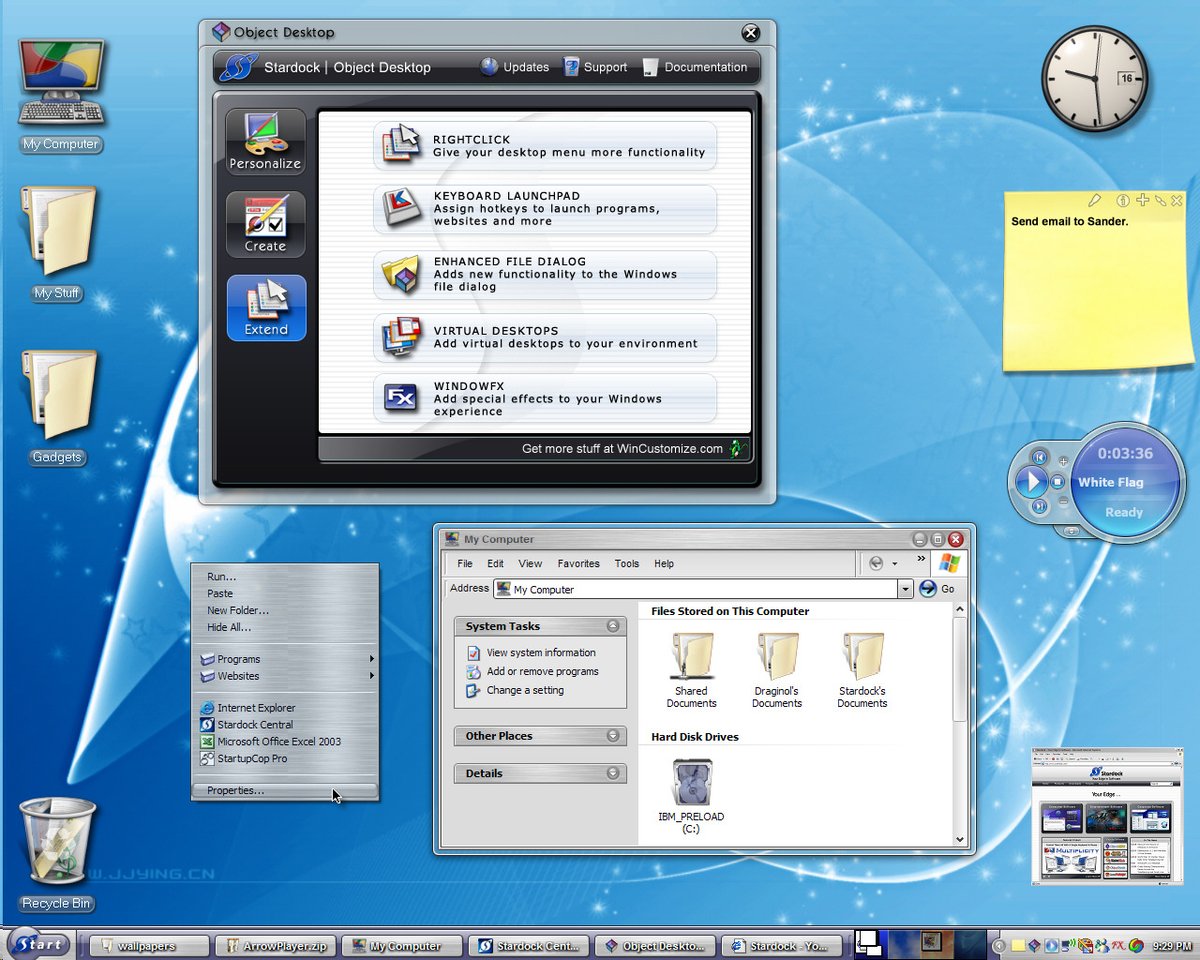This screenshot has width=1200, height=960.
Task: Open WindowFX special effects component
Action: (545, 398)
